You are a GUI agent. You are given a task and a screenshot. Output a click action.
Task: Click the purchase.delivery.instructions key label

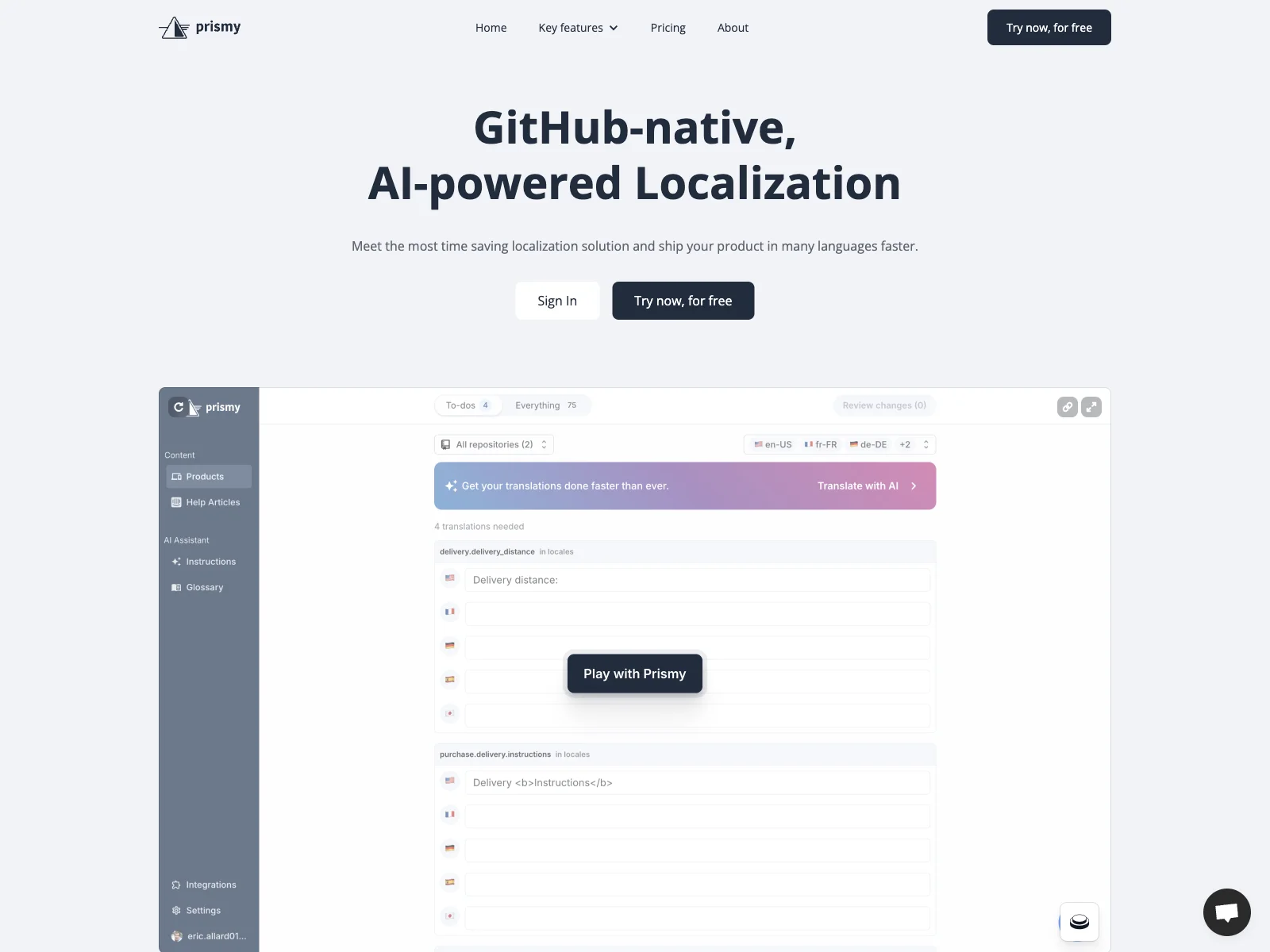(495, 754)
